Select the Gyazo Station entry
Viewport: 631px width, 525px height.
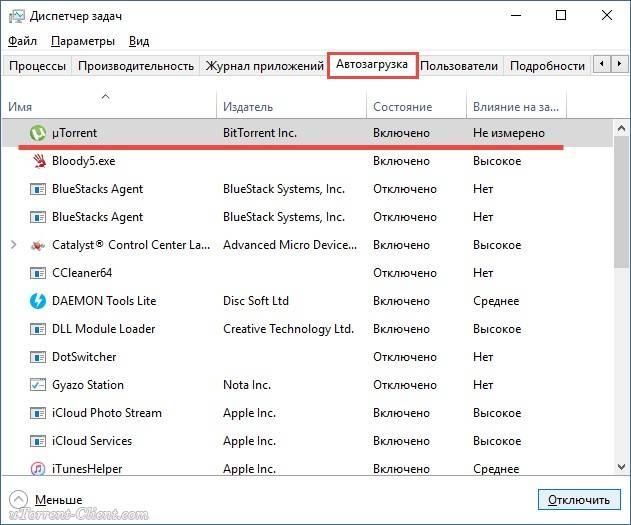coord(88,385)
